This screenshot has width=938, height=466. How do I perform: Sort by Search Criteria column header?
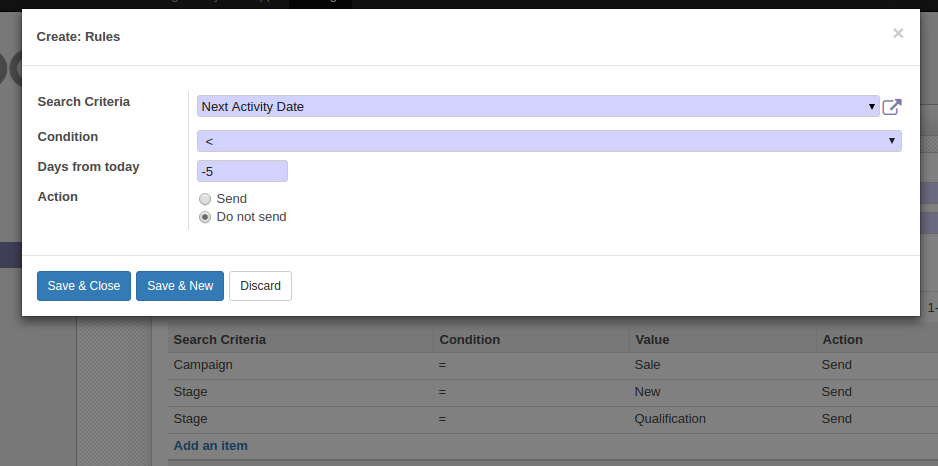click(220, 340)
